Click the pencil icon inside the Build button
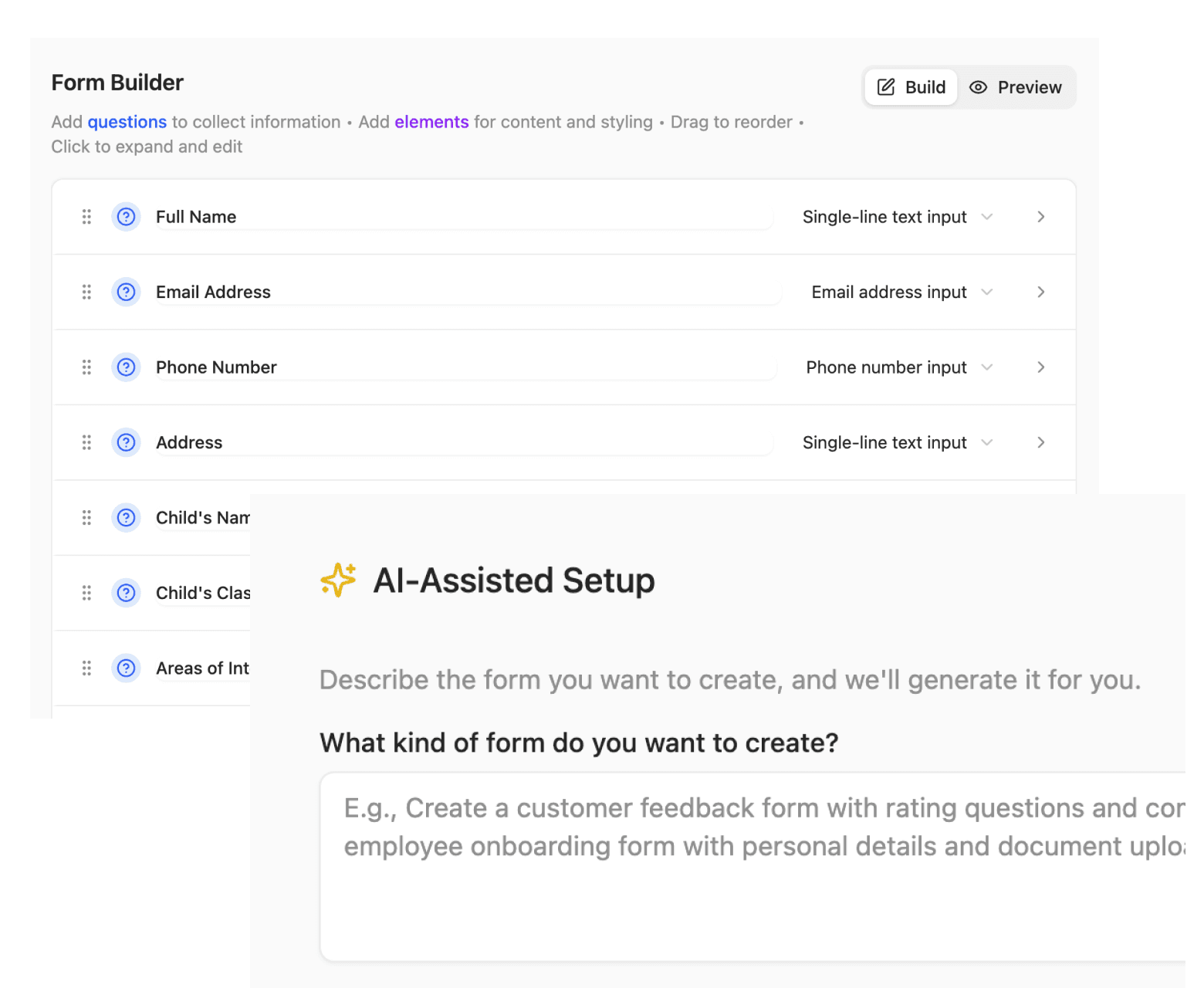The width and height of the screenshot is (1204, 988). [886, 86]
